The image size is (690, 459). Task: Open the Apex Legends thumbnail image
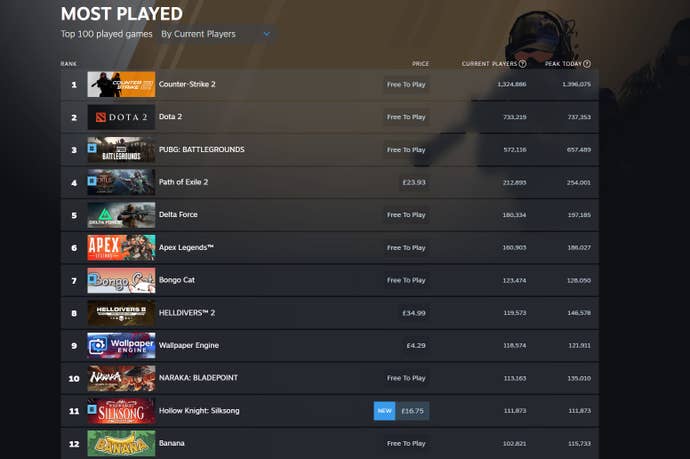pyautogui.click(x=121, y=247)
